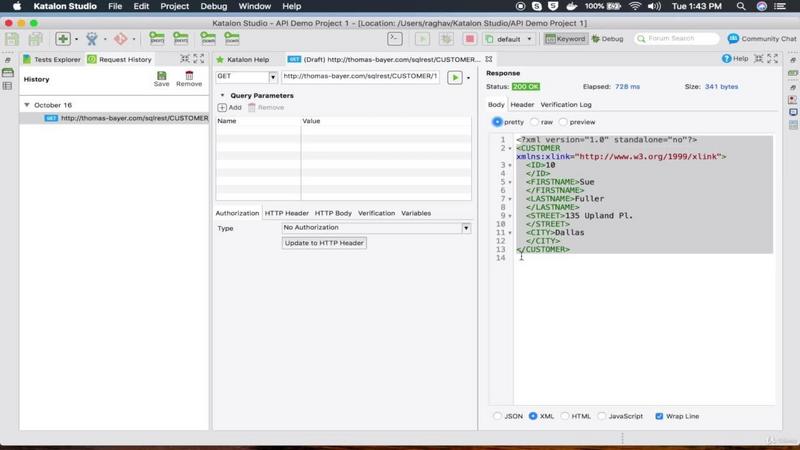
Task: Click the Save All toolbar icon
Action: (x=36, y=39)
